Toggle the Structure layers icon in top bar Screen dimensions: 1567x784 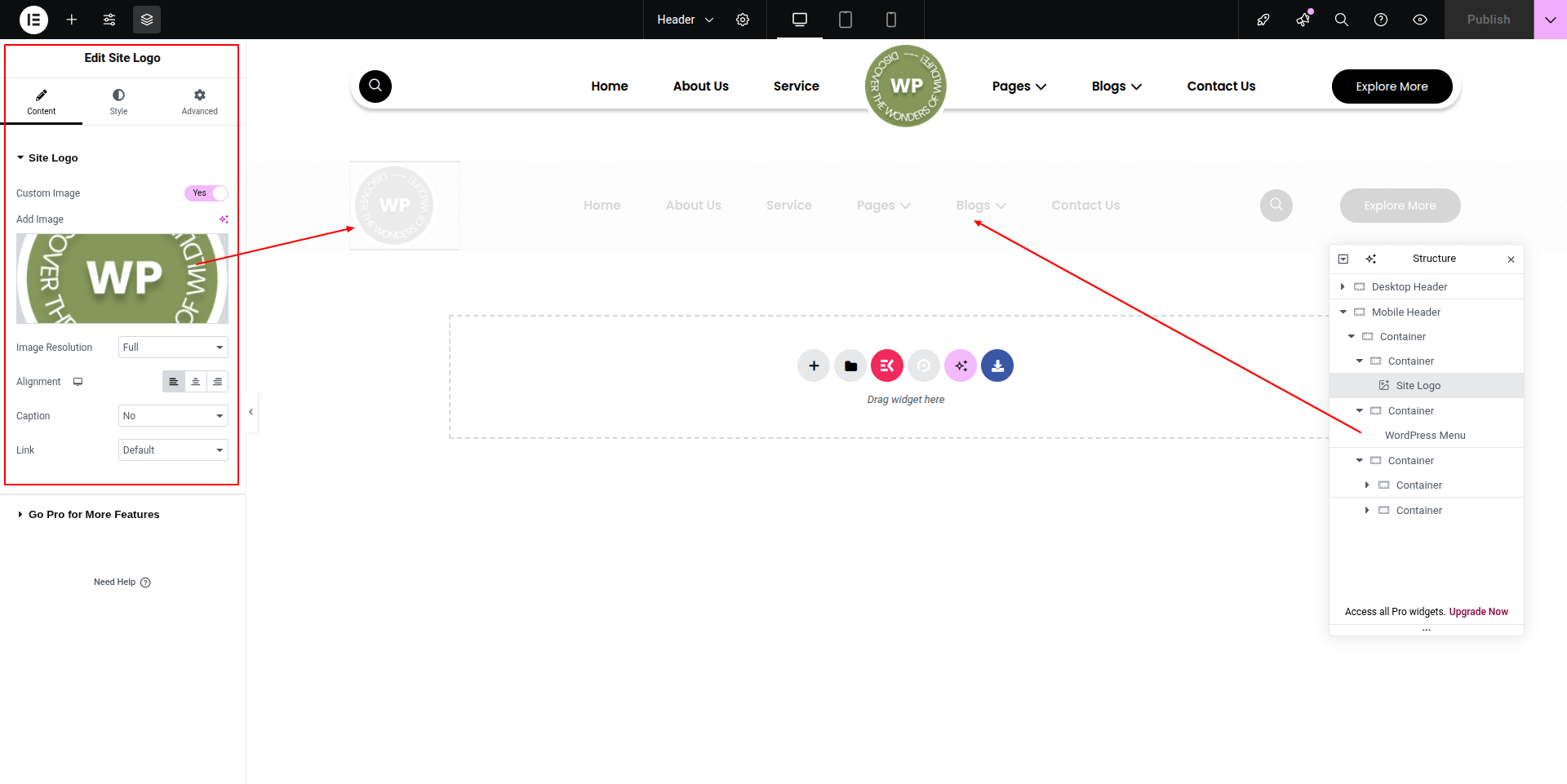[x=147, y=20]
